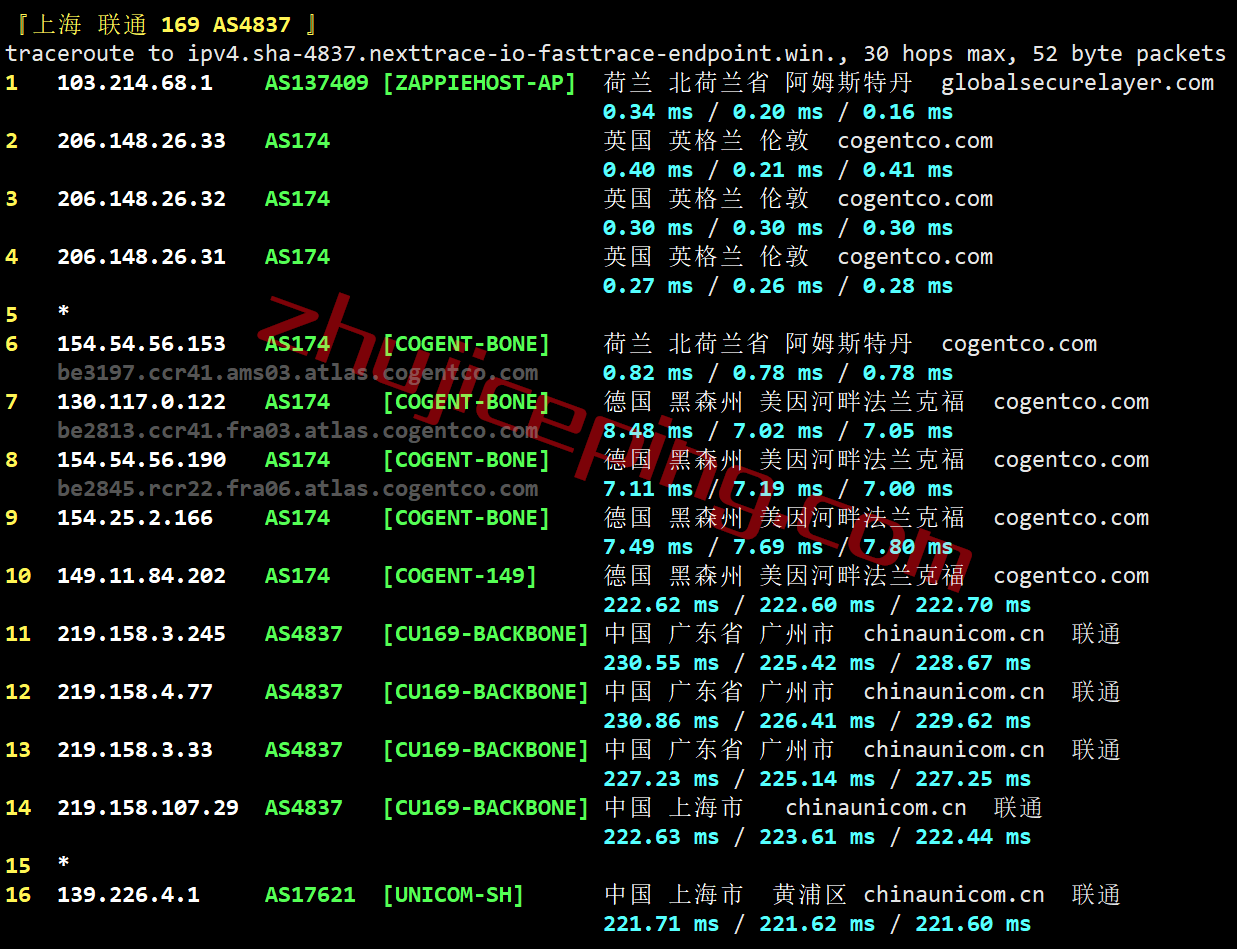Click the asterisk on hop 15
This screenshot has width=1237, height=949.
click(x=64, y=864)
